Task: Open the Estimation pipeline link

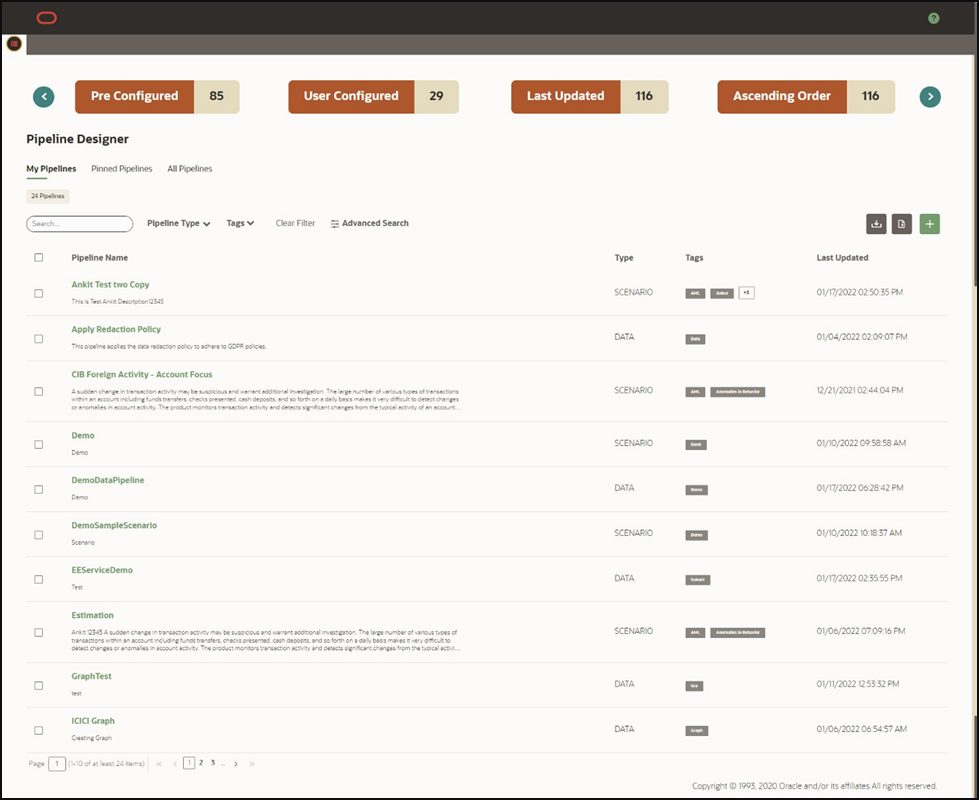Action: (x=92, y=615)
